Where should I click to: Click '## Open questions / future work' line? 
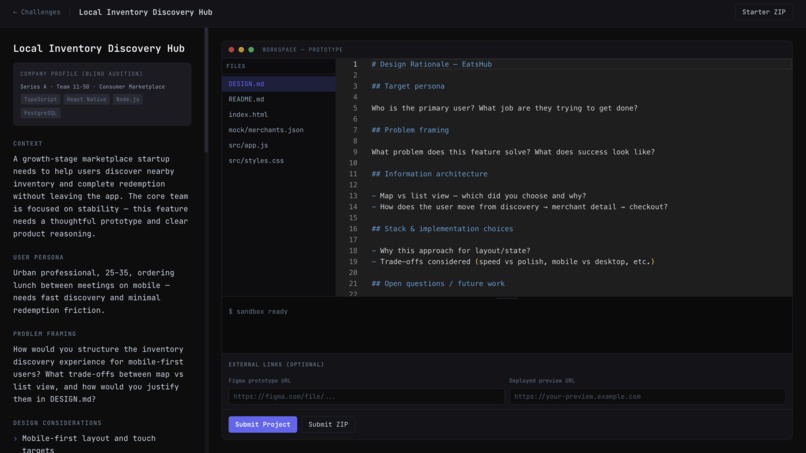point(438,284)
